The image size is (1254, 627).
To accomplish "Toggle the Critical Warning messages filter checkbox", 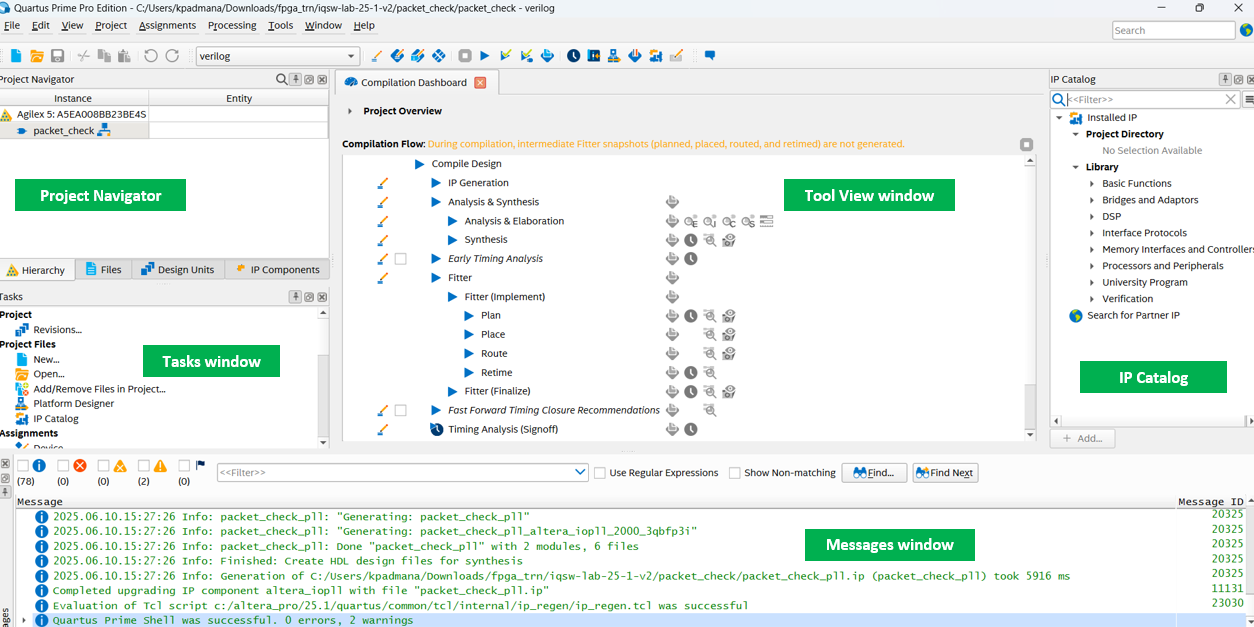I will click(x=103, y=466).
